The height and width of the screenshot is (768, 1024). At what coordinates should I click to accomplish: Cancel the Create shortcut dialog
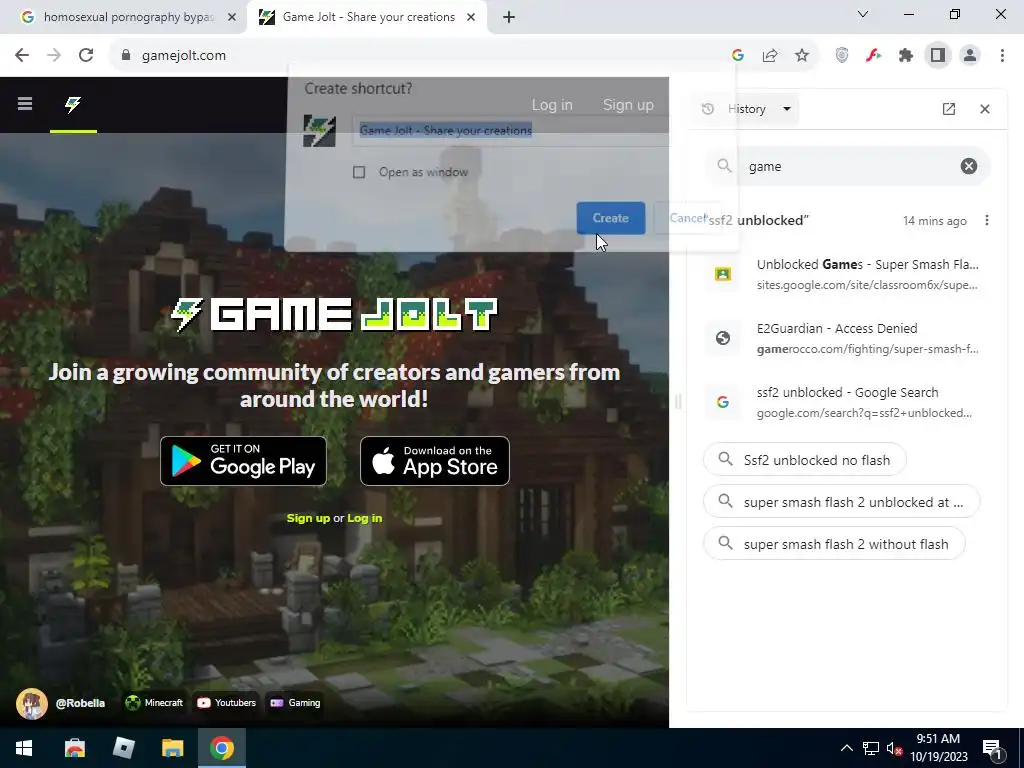pyautogui.click(x=688, y=218)
